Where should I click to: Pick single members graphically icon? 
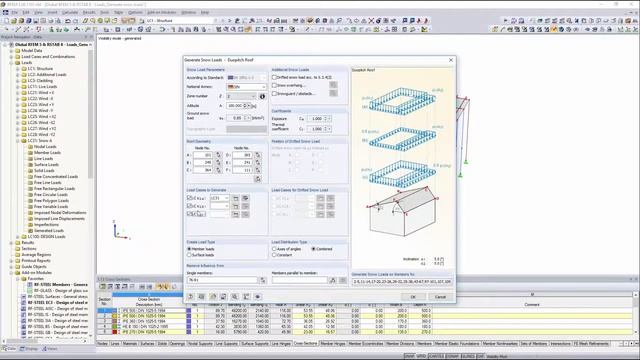(x=263, y=280)
